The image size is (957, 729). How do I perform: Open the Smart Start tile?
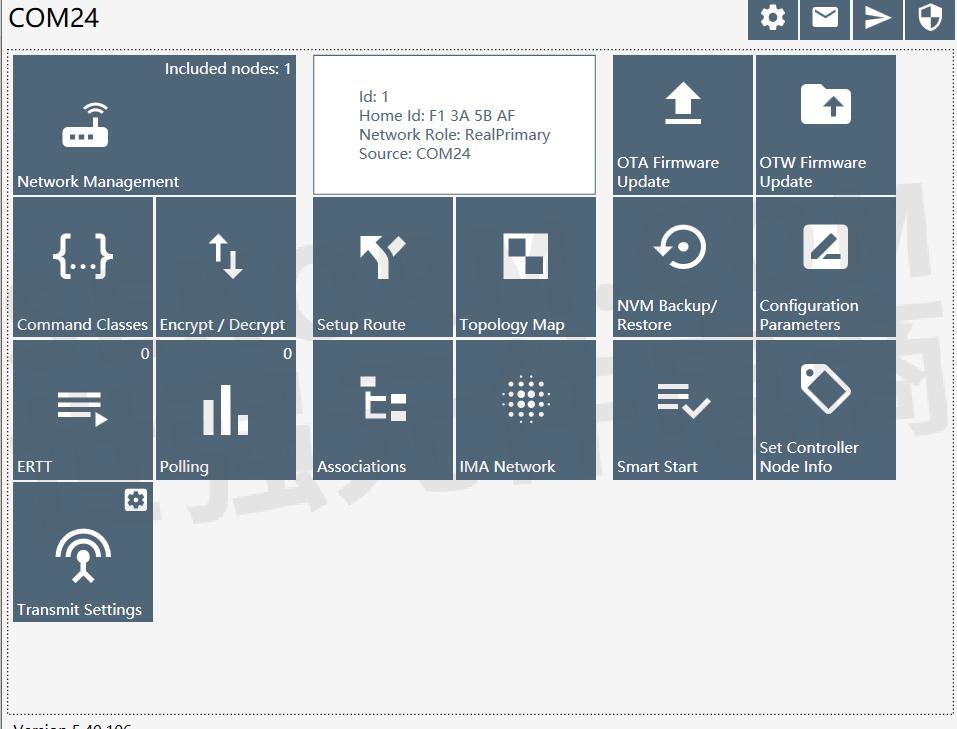(x=683, y=410)
